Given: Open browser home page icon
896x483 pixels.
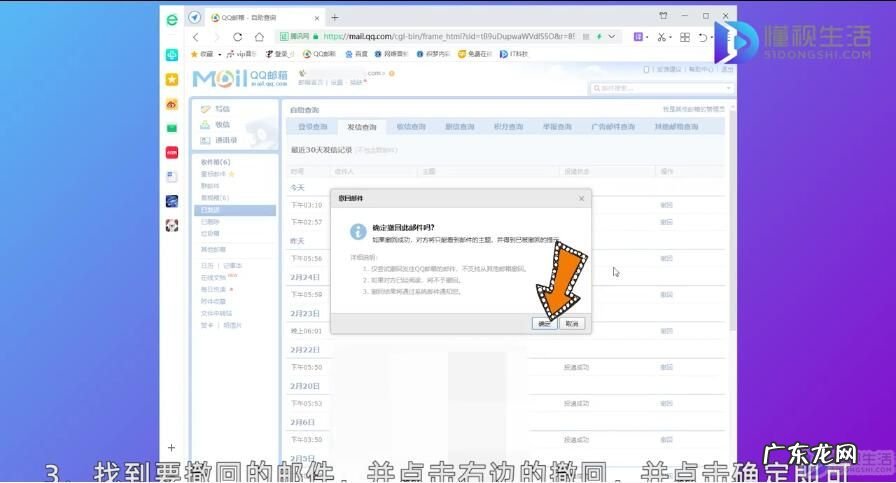Looking at the screenshot, I should tap(259, 37).
